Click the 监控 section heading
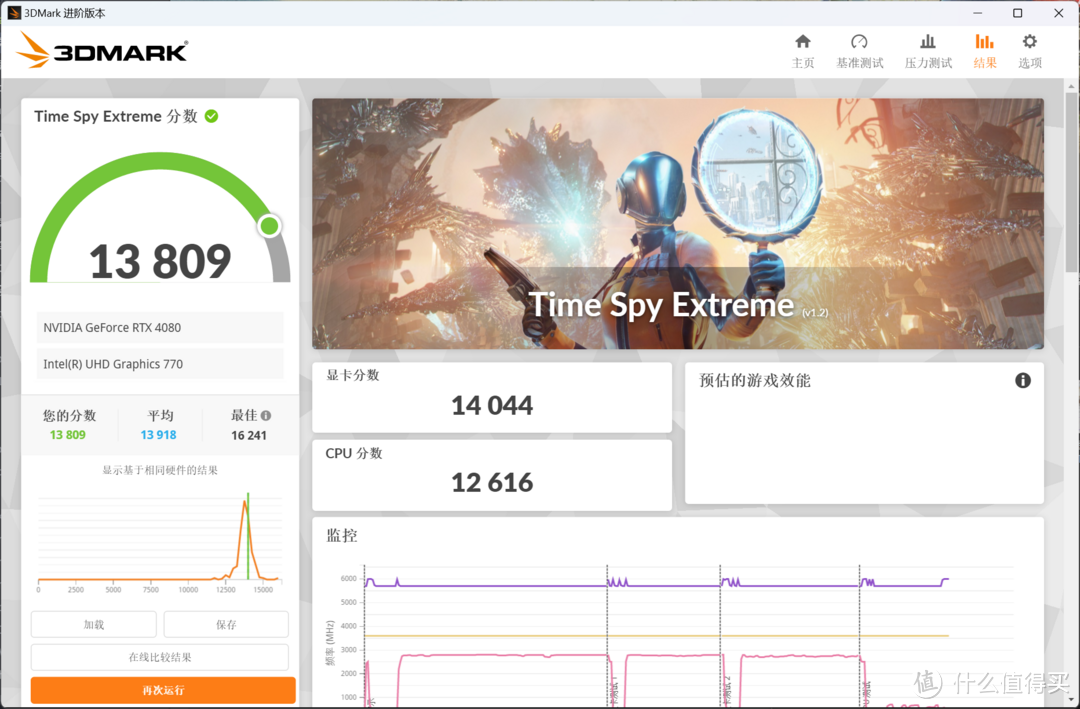The image size is (1080, 709). (342, 535)
